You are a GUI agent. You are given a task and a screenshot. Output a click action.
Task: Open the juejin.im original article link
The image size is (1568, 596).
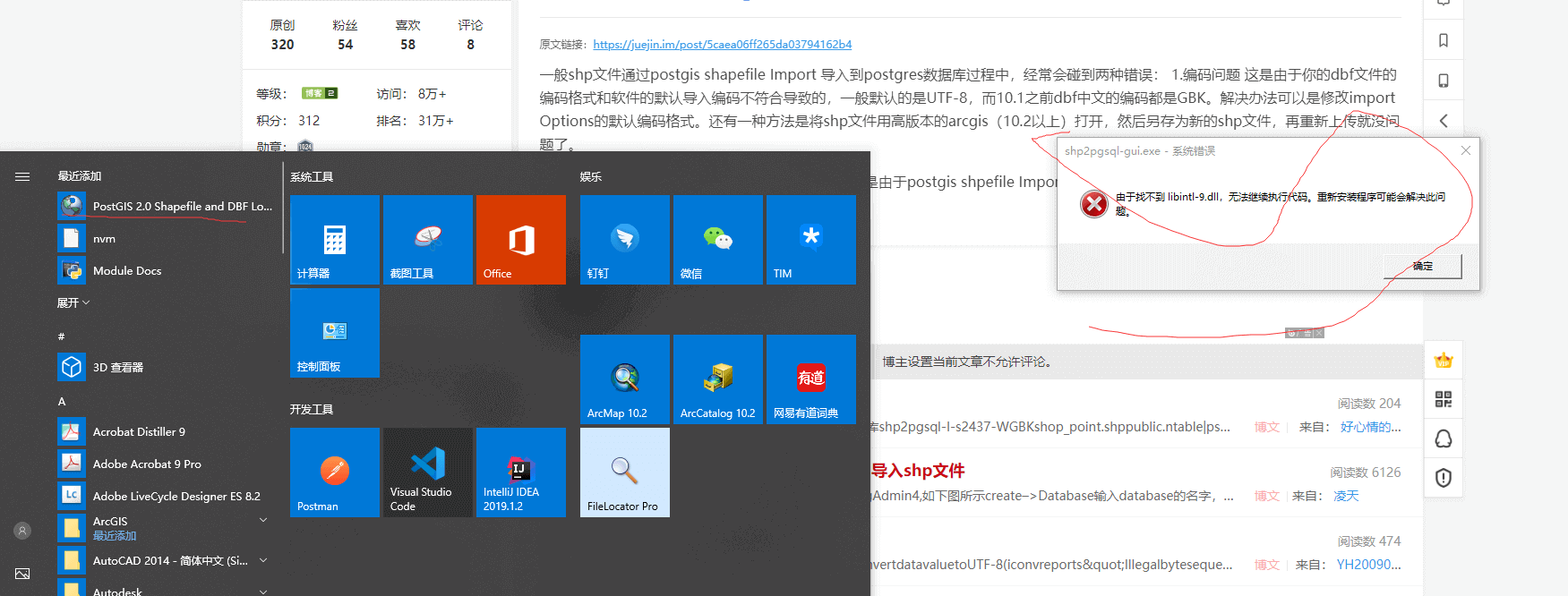[722, 44]
